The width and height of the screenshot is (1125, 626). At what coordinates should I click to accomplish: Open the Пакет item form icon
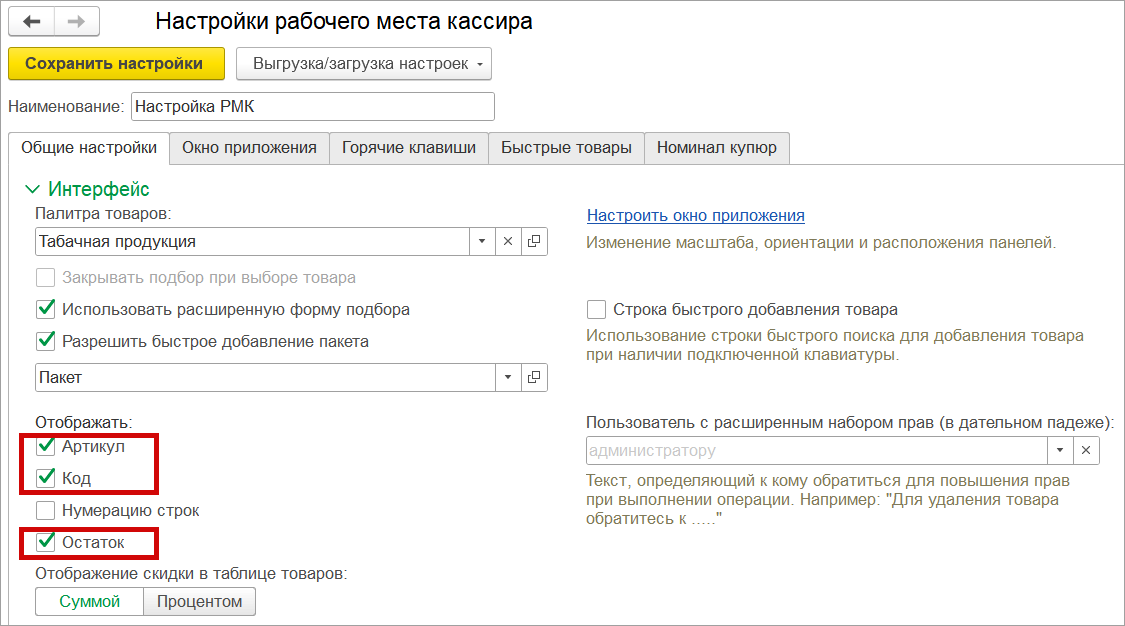point(534,377)
